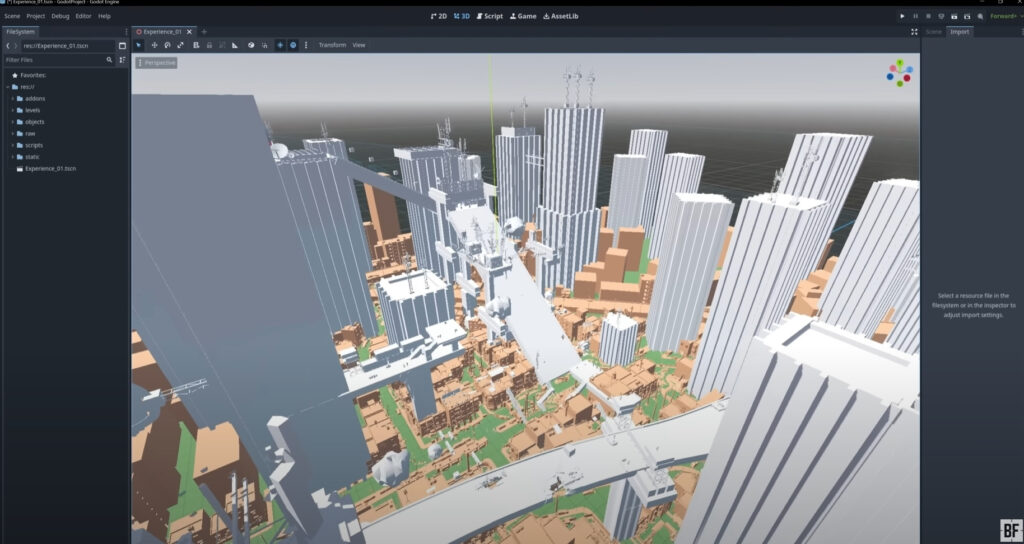Switch workspace to the Script editor

click(x=489, y=16)
